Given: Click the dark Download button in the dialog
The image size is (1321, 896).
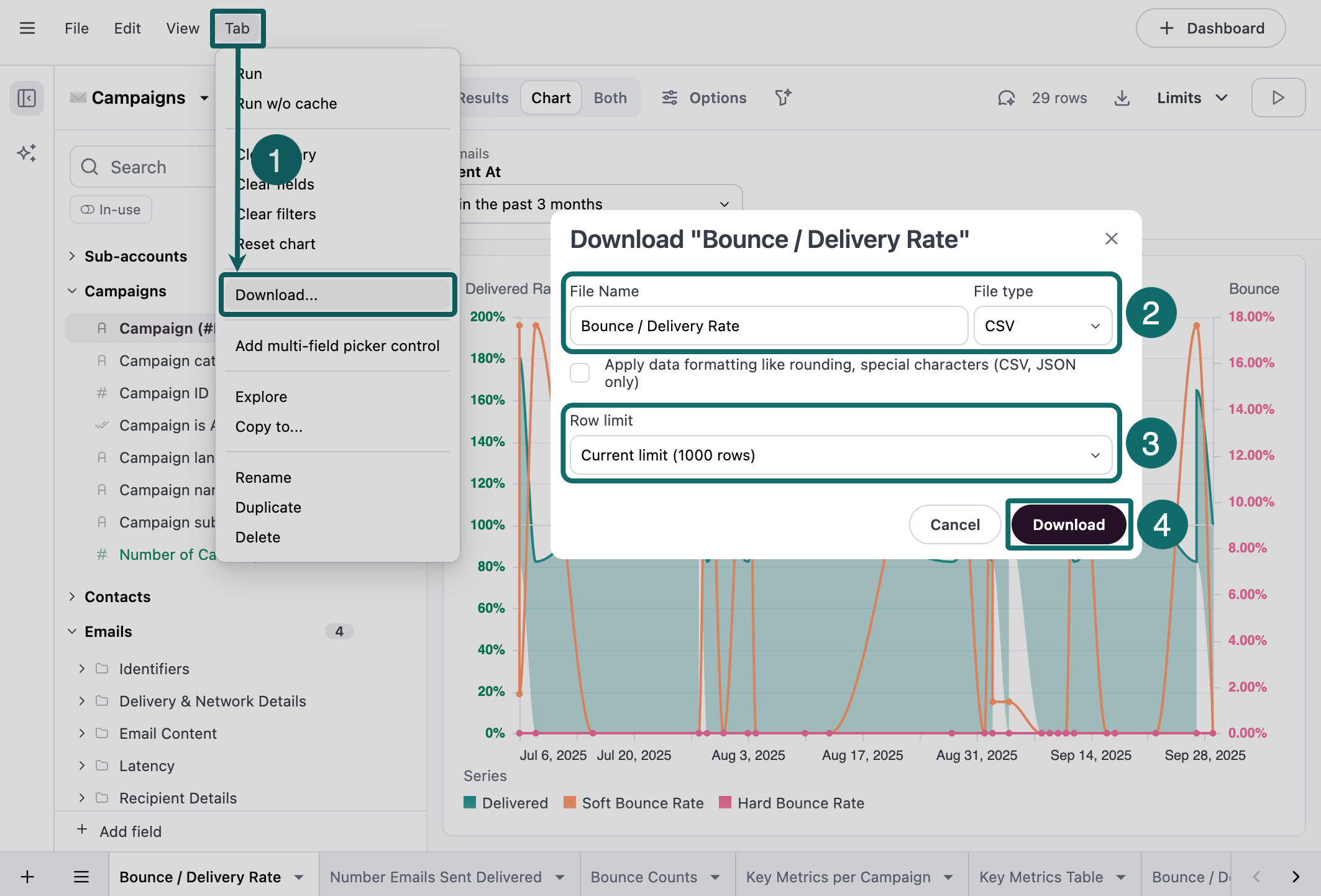Looking at the screenshot, I should pyautogui.click(x=1068, y=524).
